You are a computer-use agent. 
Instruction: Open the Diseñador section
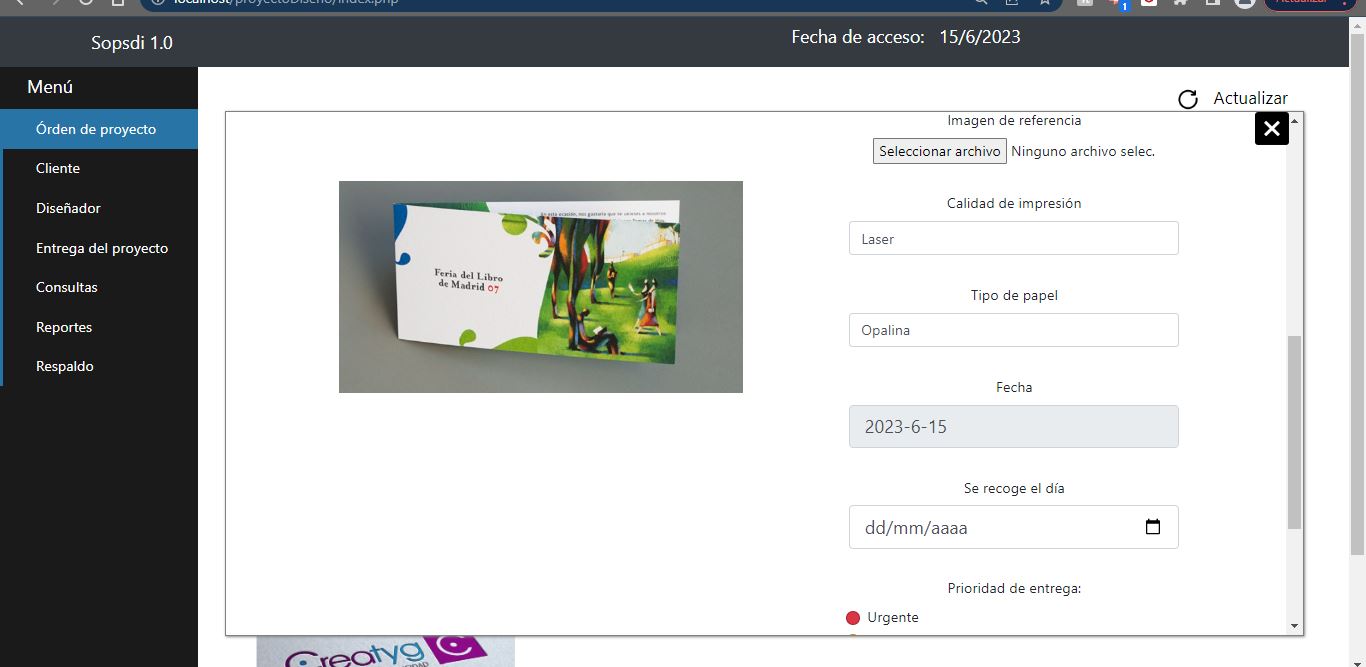click(68, 208)
